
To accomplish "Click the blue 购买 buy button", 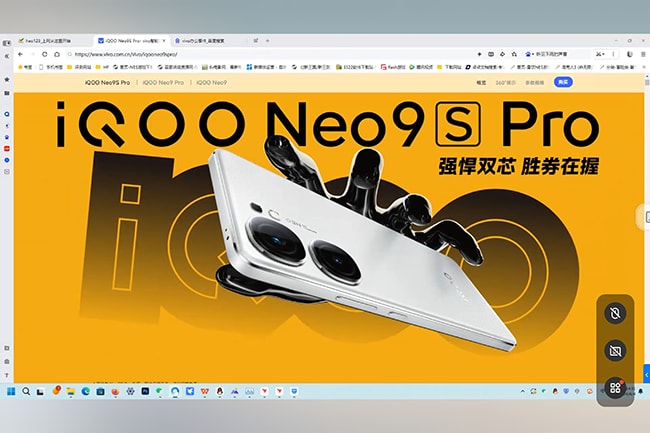I will click(564, 83).
